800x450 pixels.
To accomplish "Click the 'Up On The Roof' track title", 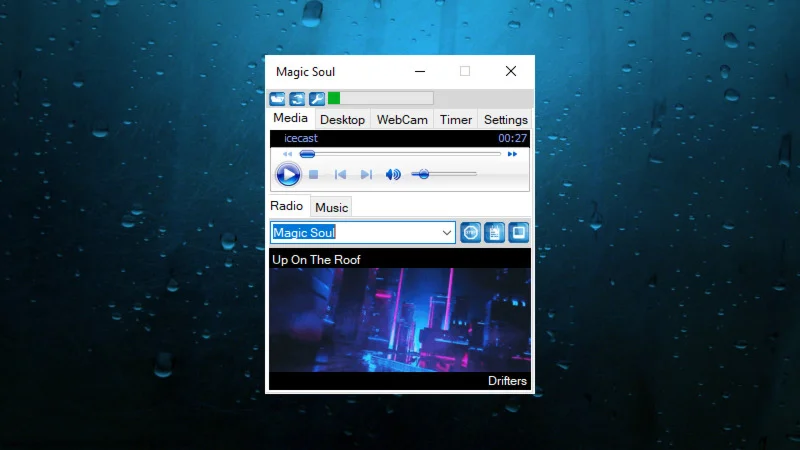I will pos(316,260).
